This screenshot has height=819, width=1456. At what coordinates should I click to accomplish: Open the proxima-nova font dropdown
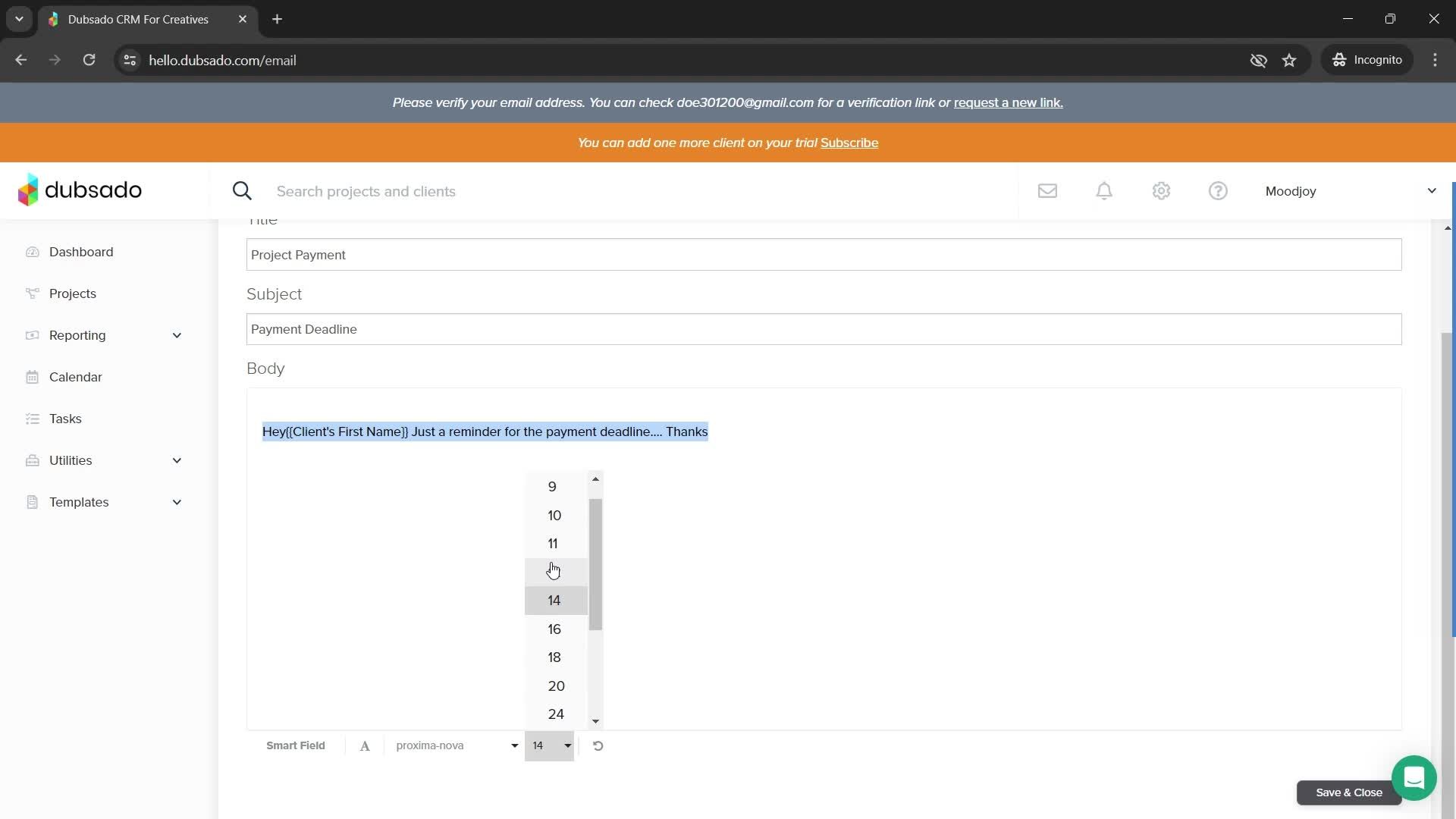point(456,746)
